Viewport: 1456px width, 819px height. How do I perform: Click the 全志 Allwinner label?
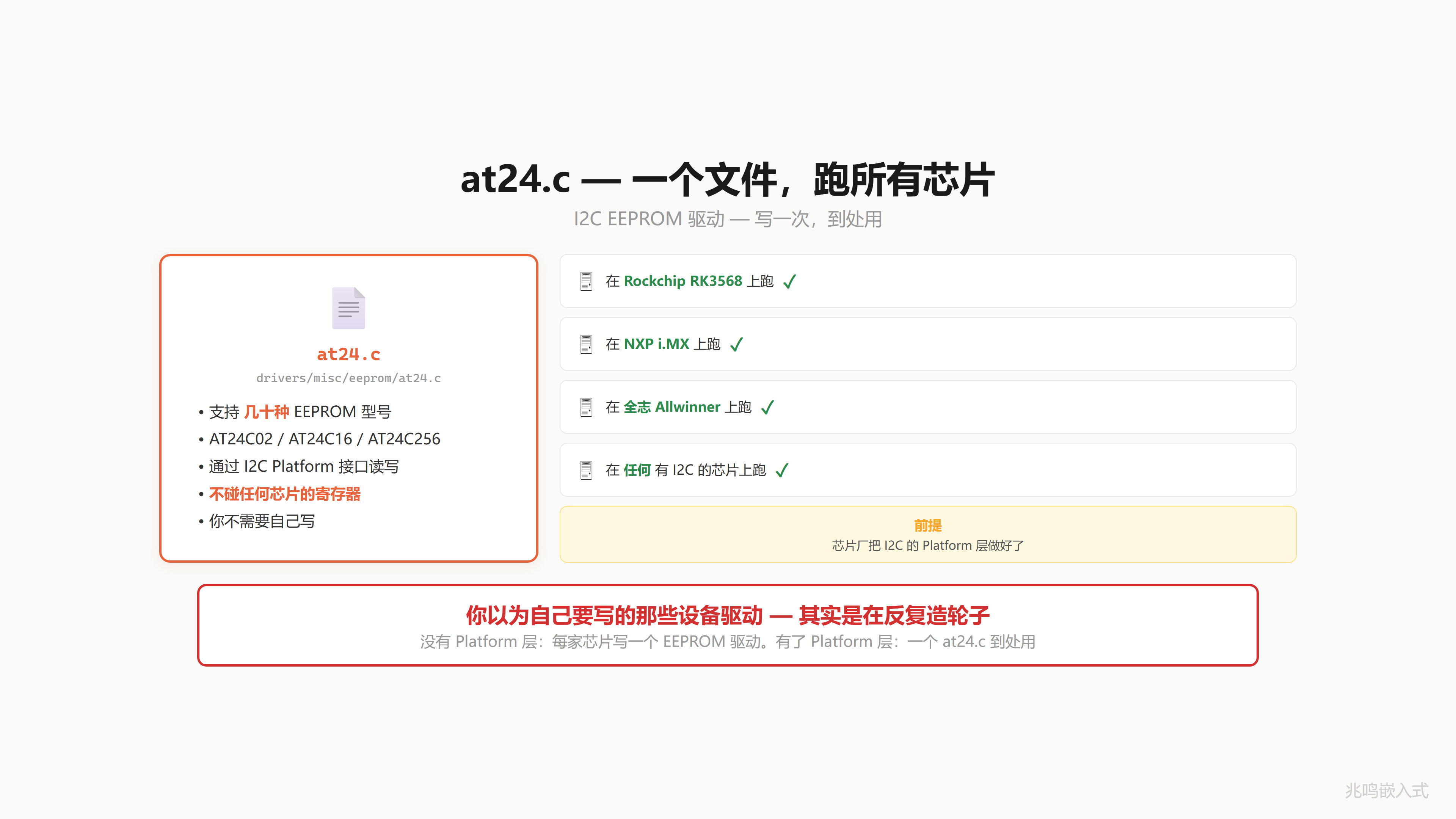[x=672, y=408]
